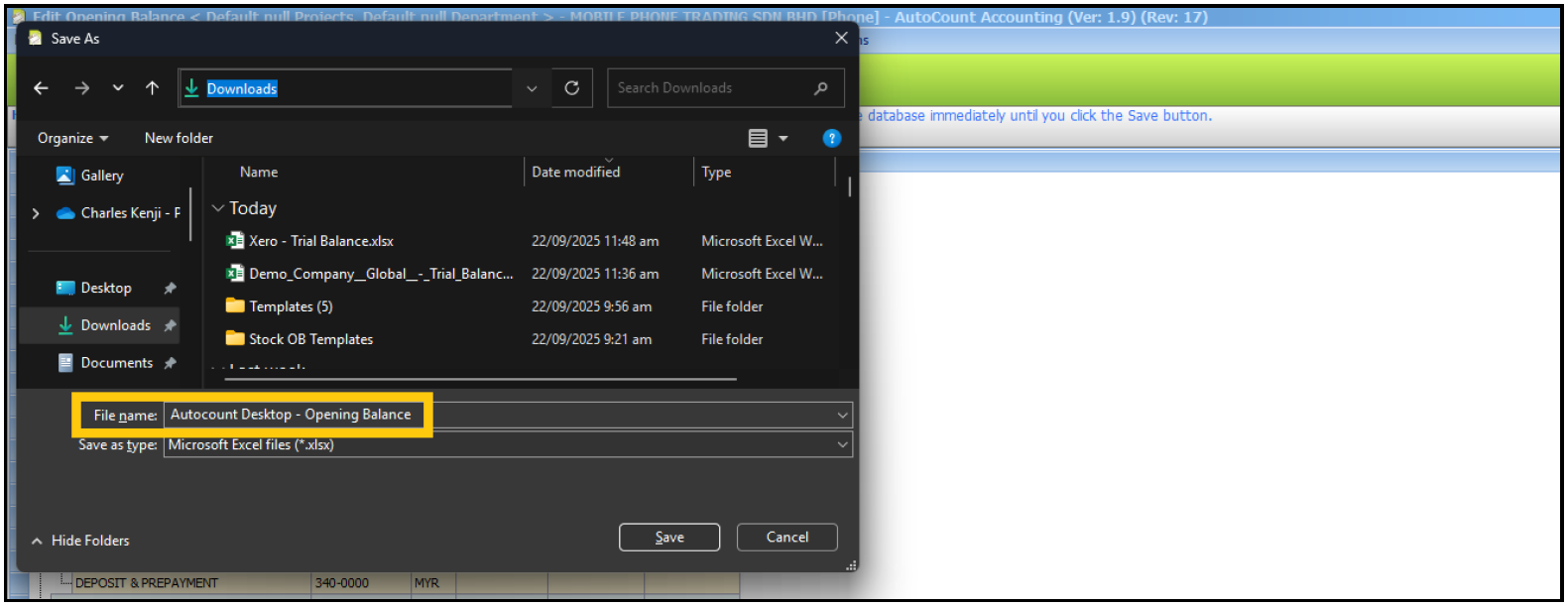Expand Charles Kenji OneDrive node
This screenshot has width=1568, height=607.
[36, 213]
